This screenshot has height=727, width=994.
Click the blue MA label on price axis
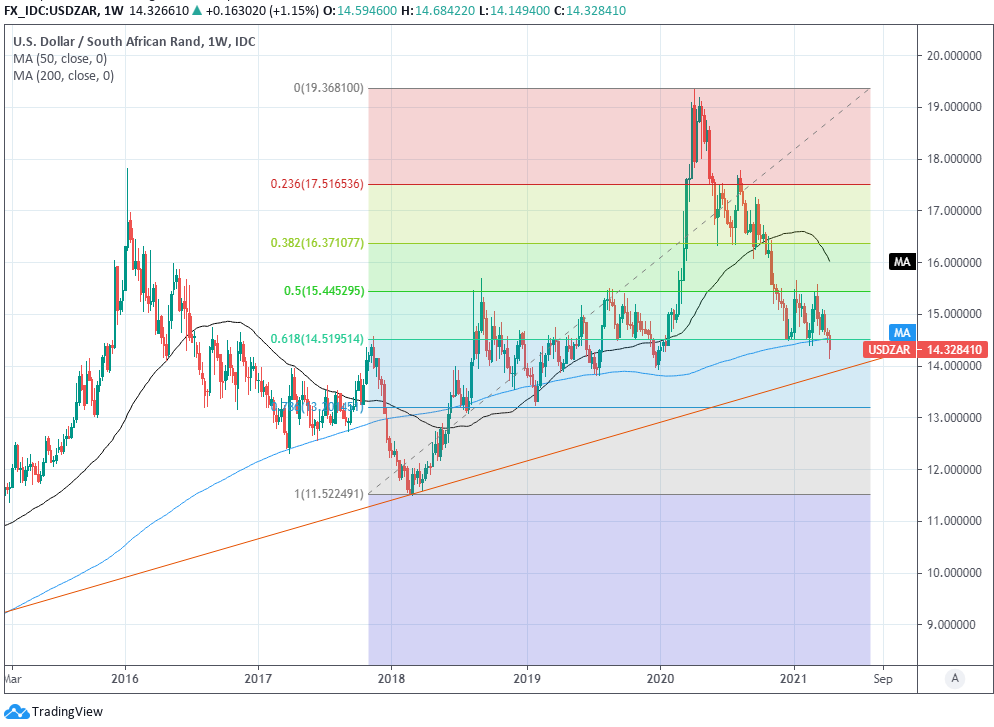point(902,331)
